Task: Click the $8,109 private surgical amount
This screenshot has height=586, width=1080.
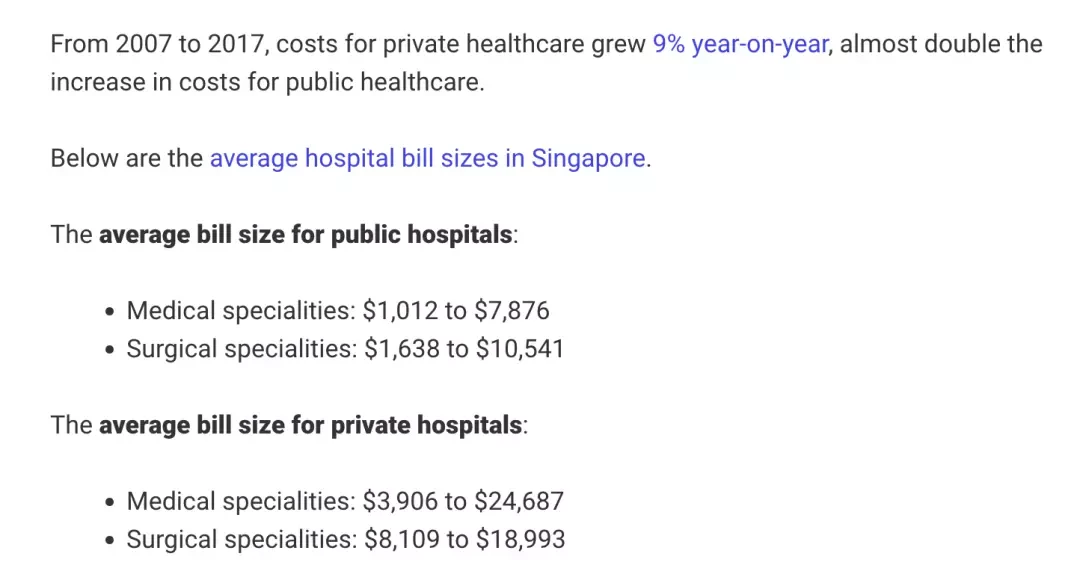Action: point(402,539)
